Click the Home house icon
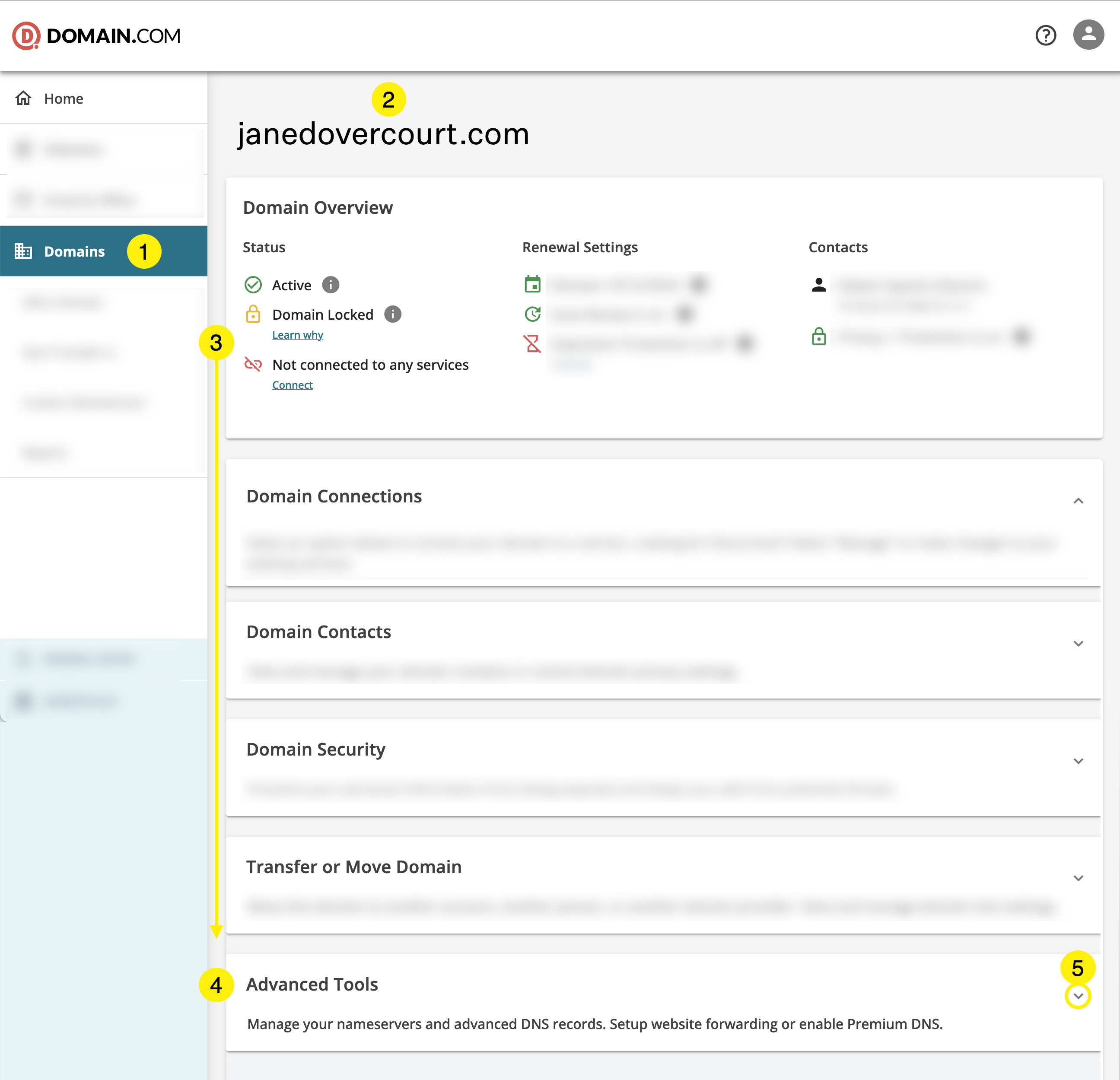Image resolution: width=1120 pixels, height=1080 pixels. (x=23, y=98)
